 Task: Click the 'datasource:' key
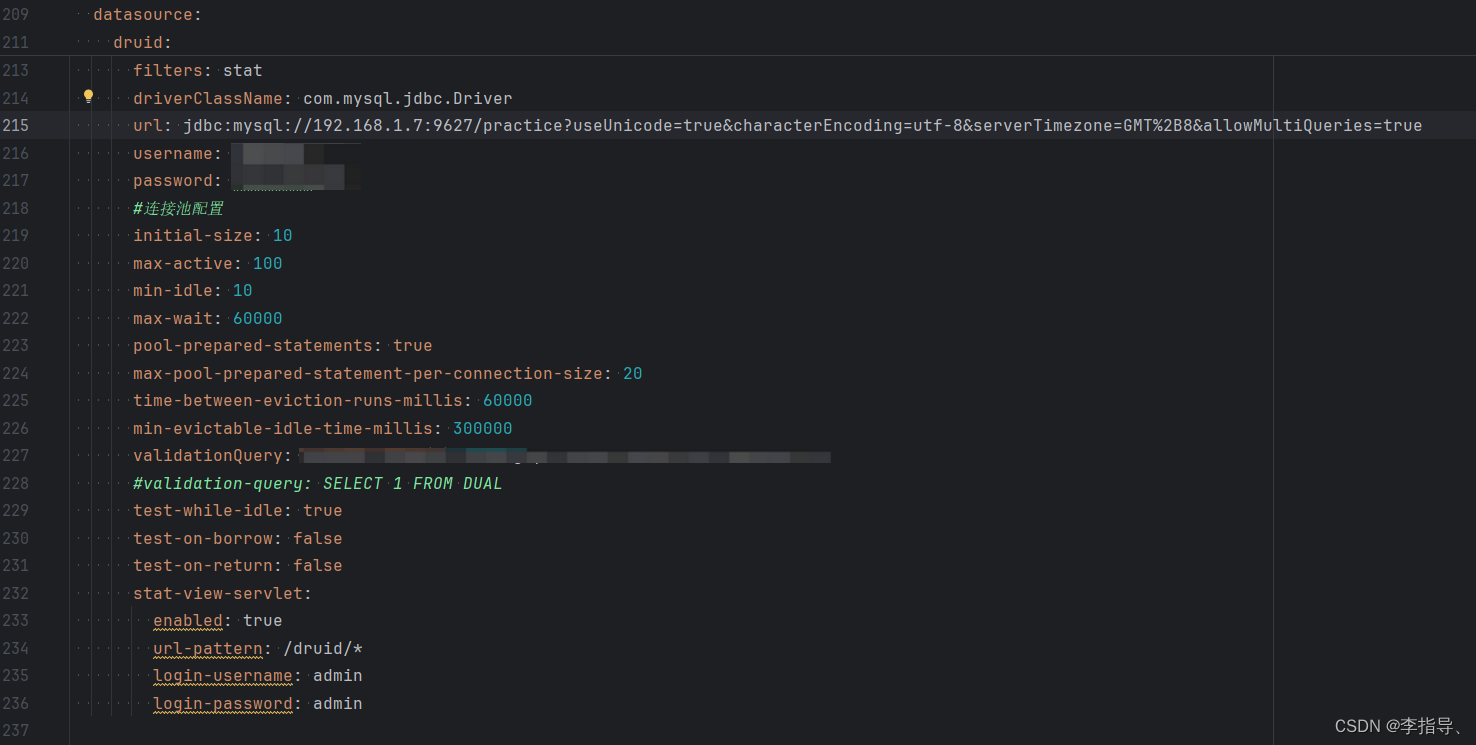[x=148, y=15]
